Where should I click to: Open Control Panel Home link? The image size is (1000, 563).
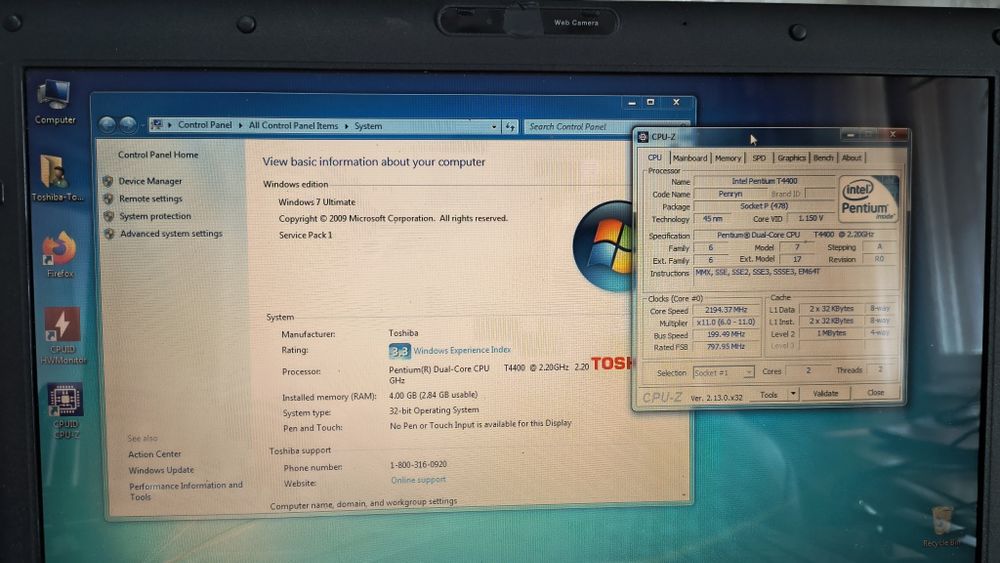[x=158, y=155]
